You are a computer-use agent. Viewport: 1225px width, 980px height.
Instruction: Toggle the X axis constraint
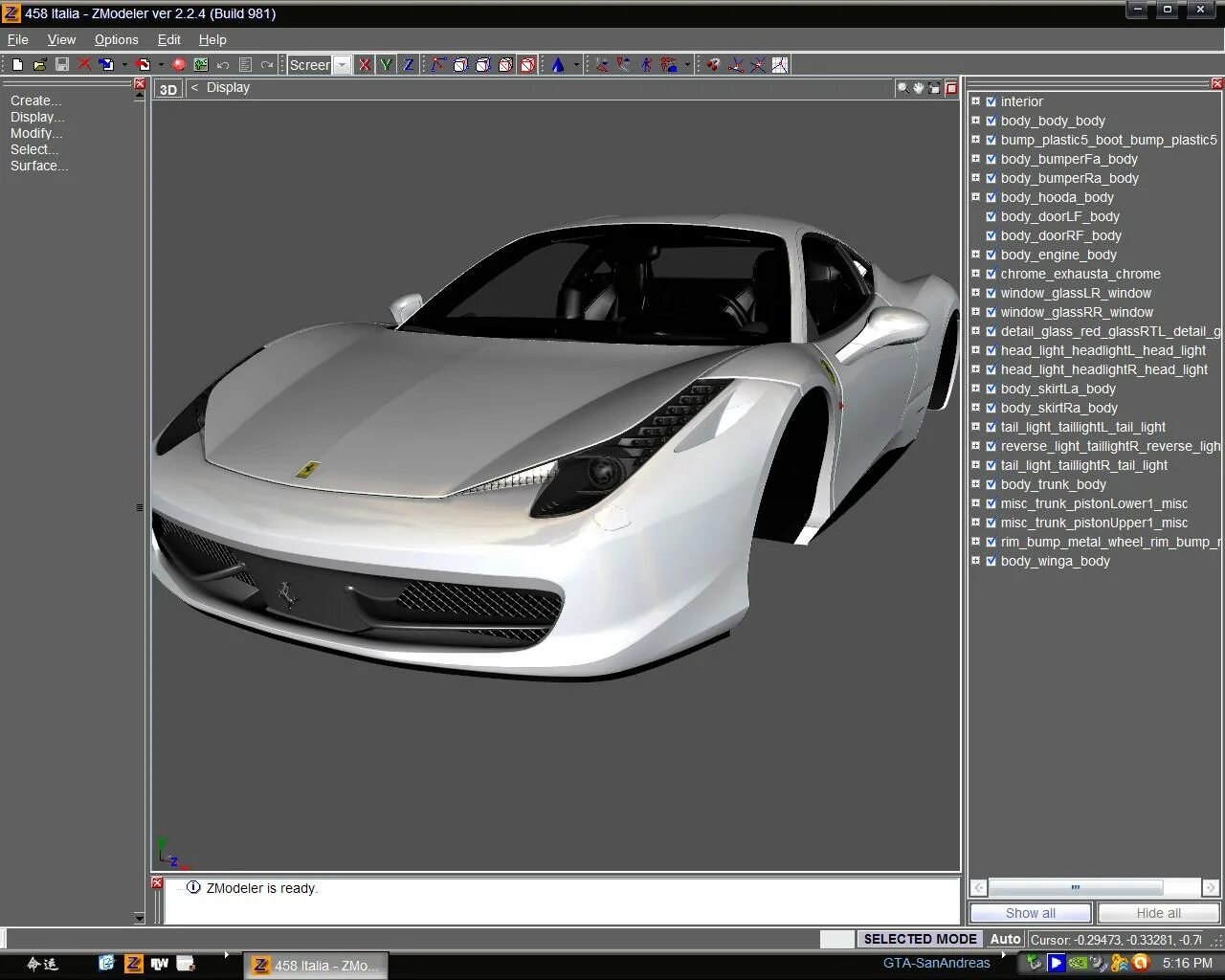365,65
